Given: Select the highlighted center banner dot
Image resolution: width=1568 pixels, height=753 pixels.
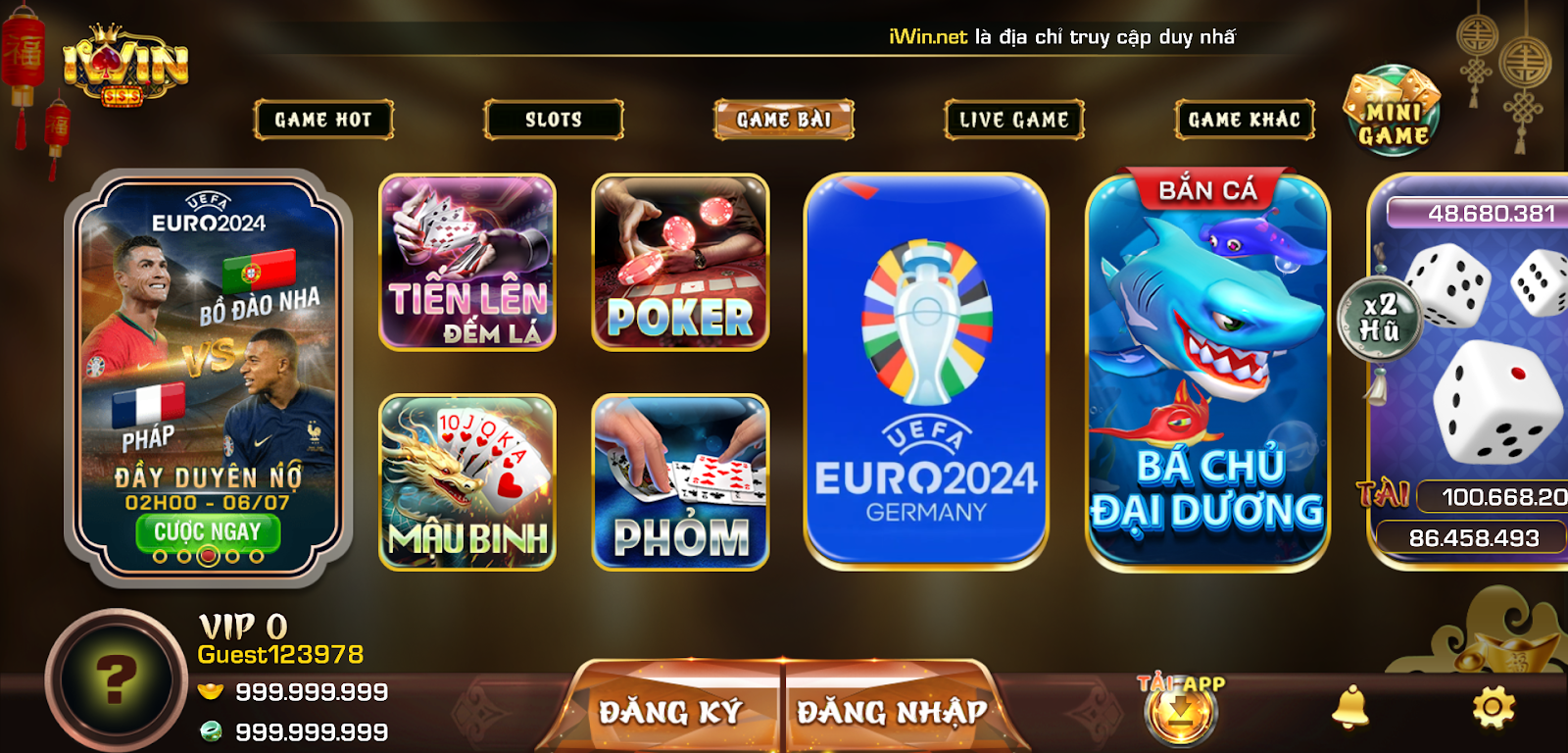Looking at the screenshot, I should [x=208, y=556].
